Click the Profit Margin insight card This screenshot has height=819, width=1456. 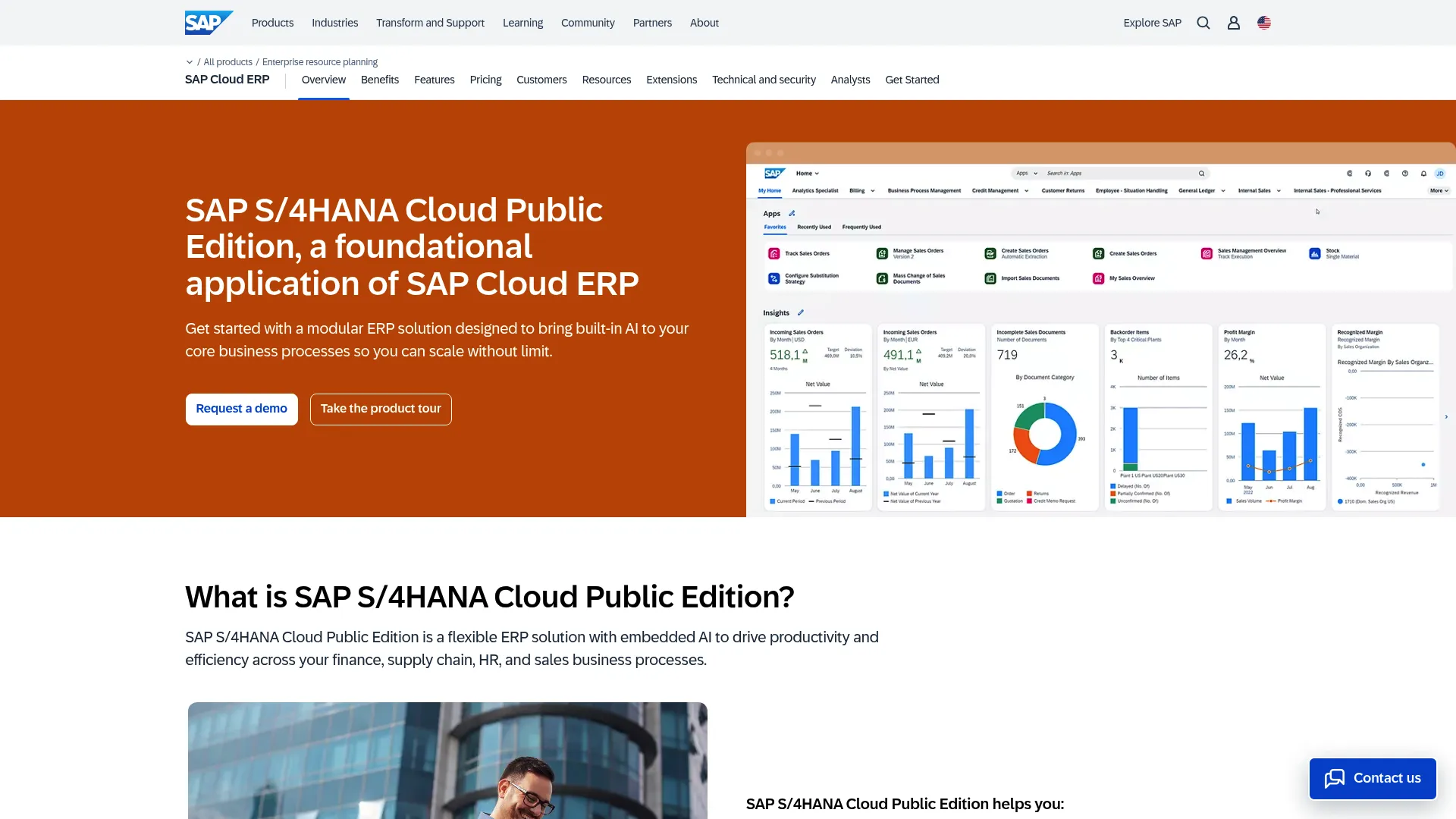click(1272, 417)
